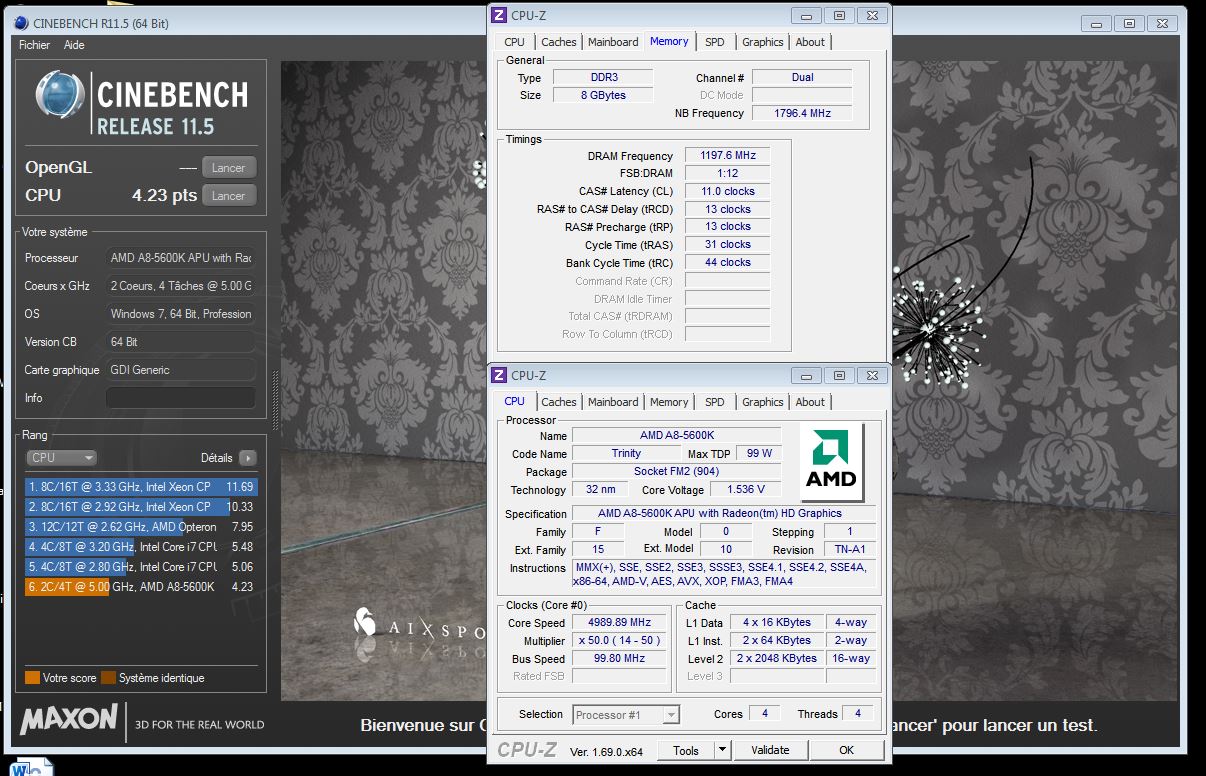Click Word icon in the taskbar
The image size is (1206, 776).
(x=30, y=768)
